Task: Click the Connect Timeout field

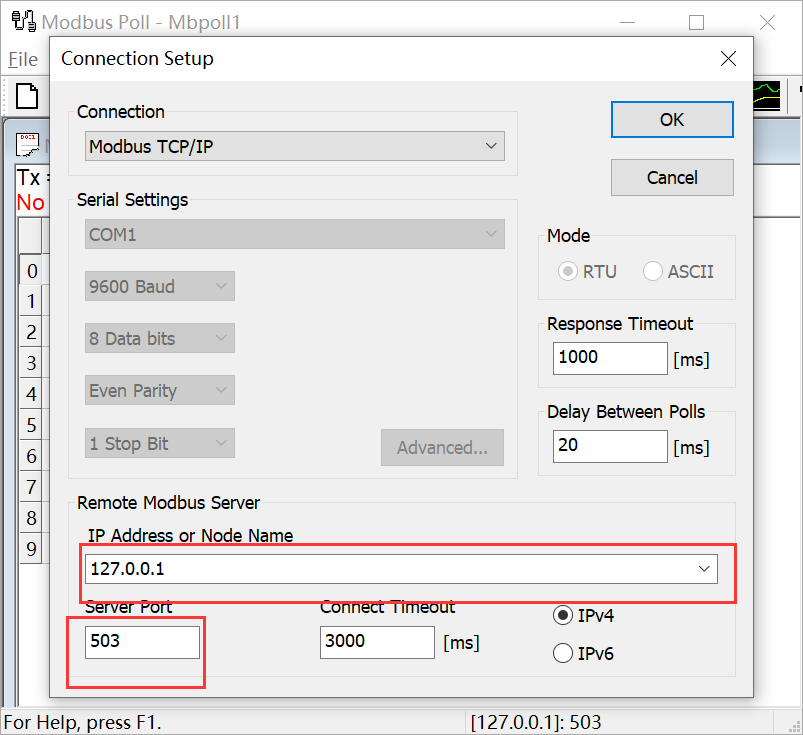Action: point(377,642)
